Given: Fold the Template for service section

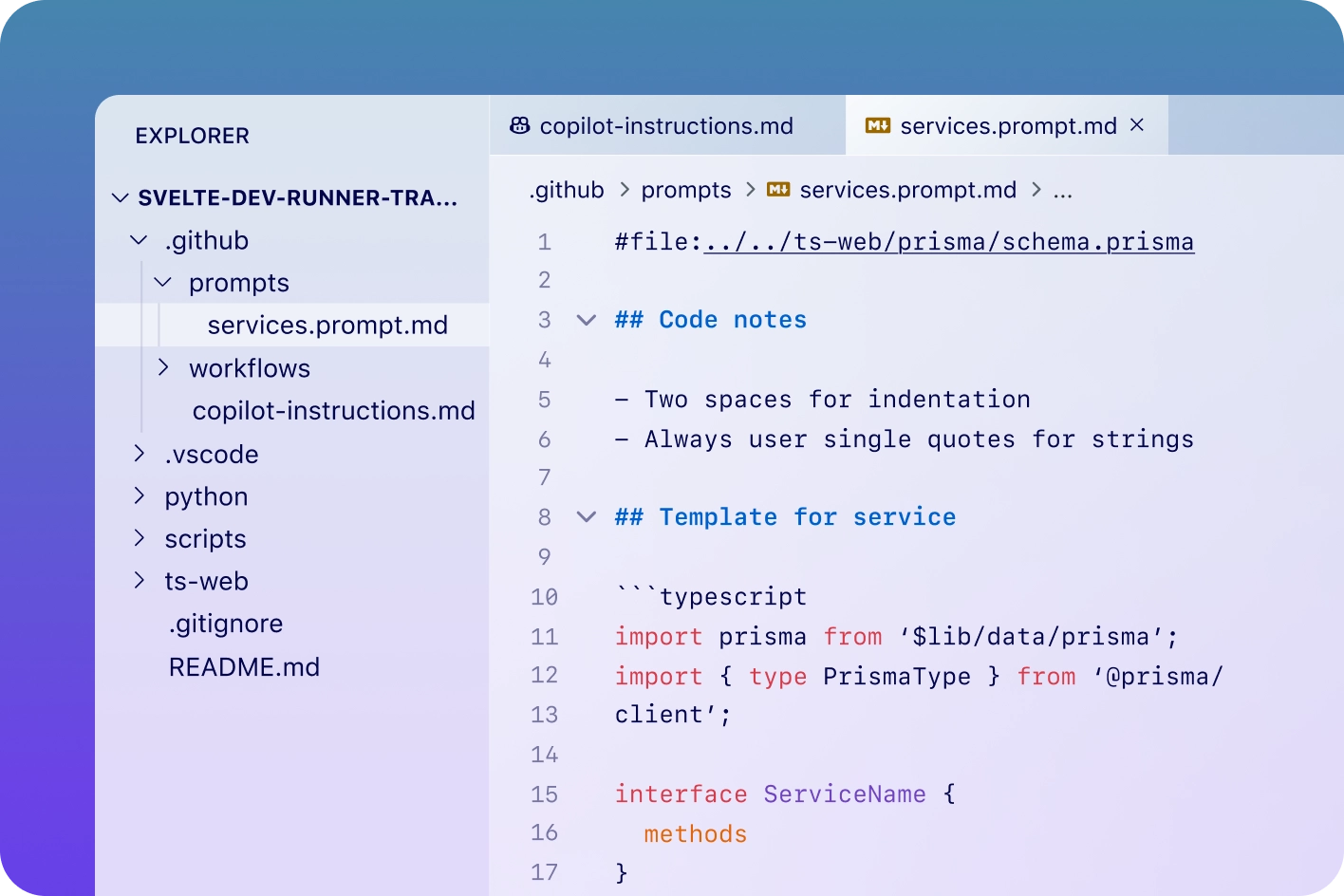Looking at the screenshot, I should (587, 516).
